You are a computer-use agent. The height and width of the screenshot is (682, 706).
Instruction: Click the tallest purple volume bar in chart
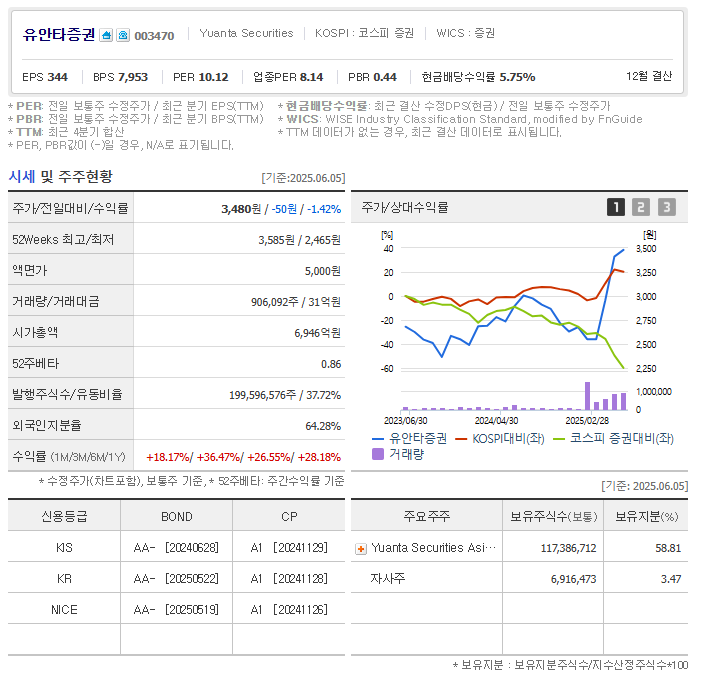tap(587, 396)
